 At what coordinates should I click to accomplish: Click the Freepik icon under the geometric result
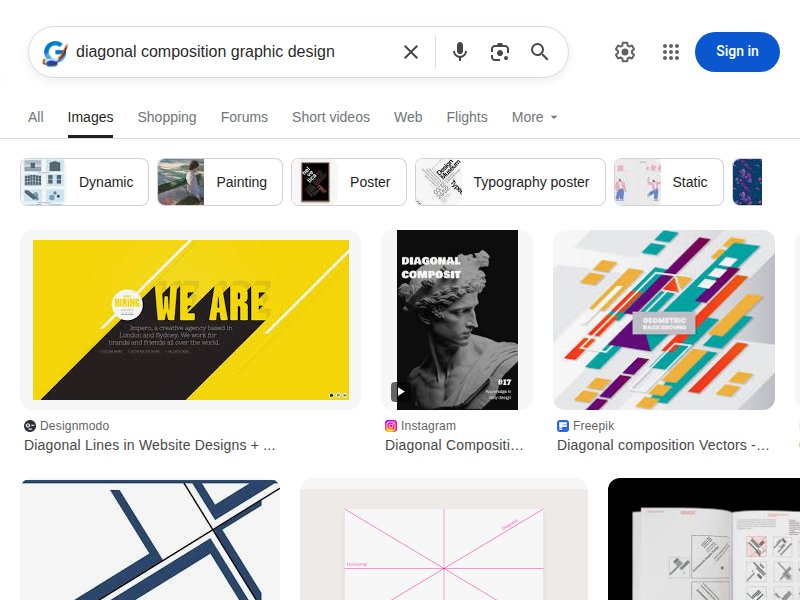coord(562,426)
